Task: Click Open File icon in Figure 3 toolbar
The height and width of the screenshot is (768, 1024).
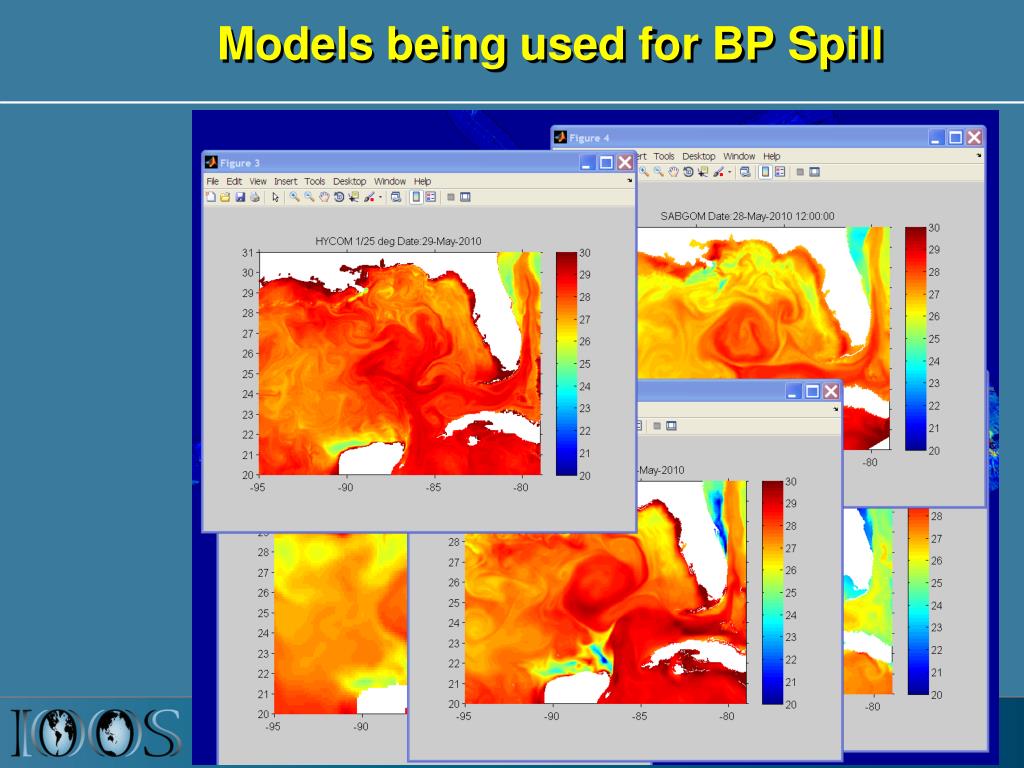Action: 225,197
